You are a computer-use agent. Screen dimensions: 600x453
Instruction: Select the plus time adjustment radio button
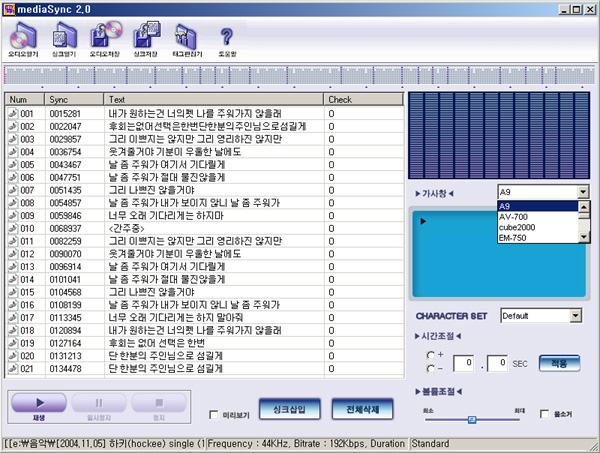click(x=431, y=355)
